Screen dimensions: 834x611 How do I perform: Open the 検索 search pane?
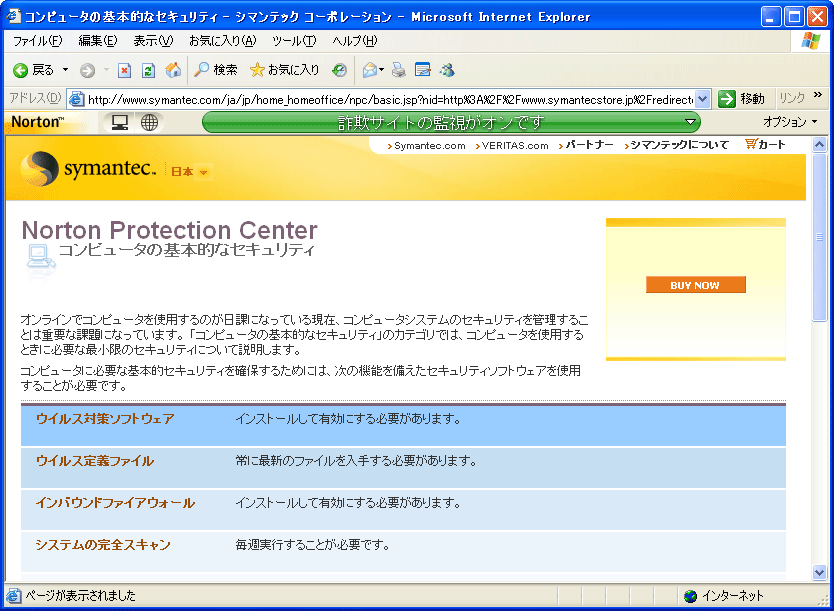215,70
